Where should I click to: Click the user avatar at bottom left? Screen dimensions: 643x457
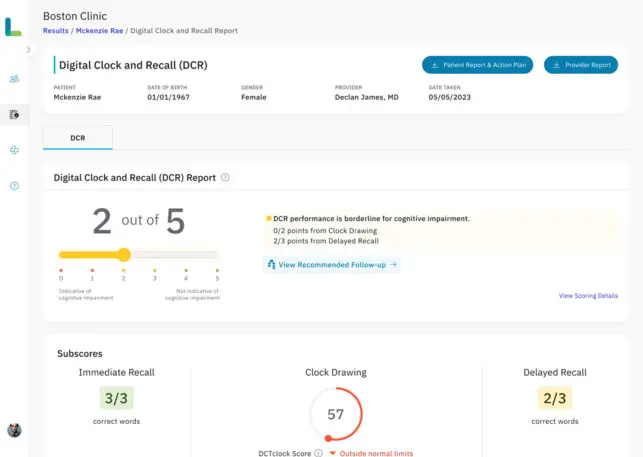tap(14, 430)
